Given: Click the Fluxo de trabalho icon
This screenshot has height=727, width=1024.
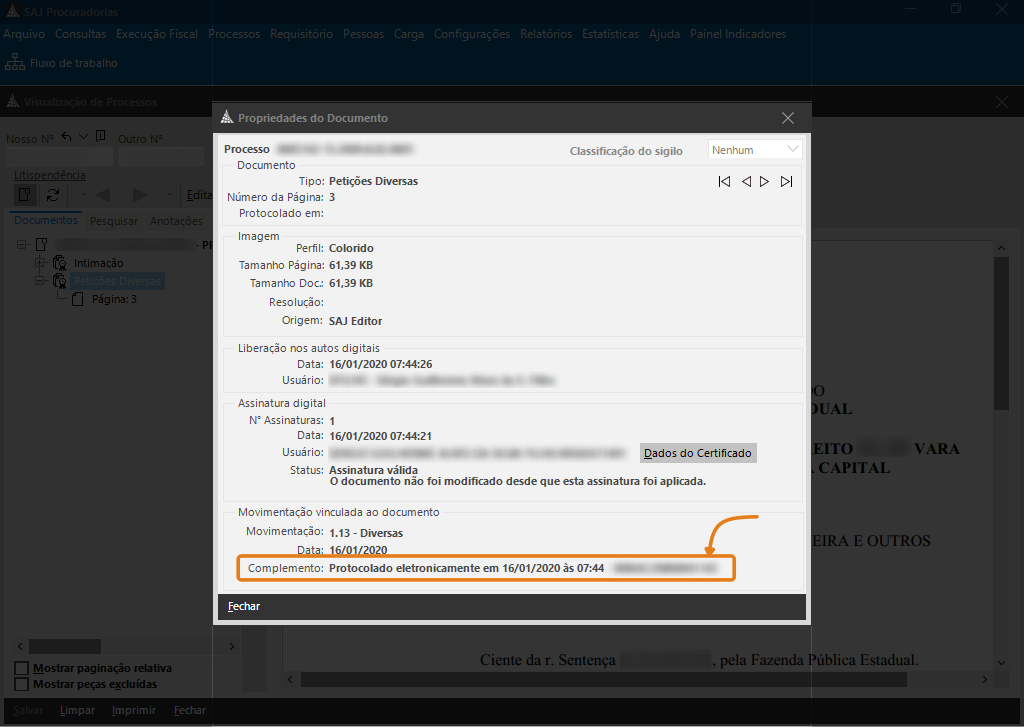Looking at the screenshot, I should click(15, 63).
